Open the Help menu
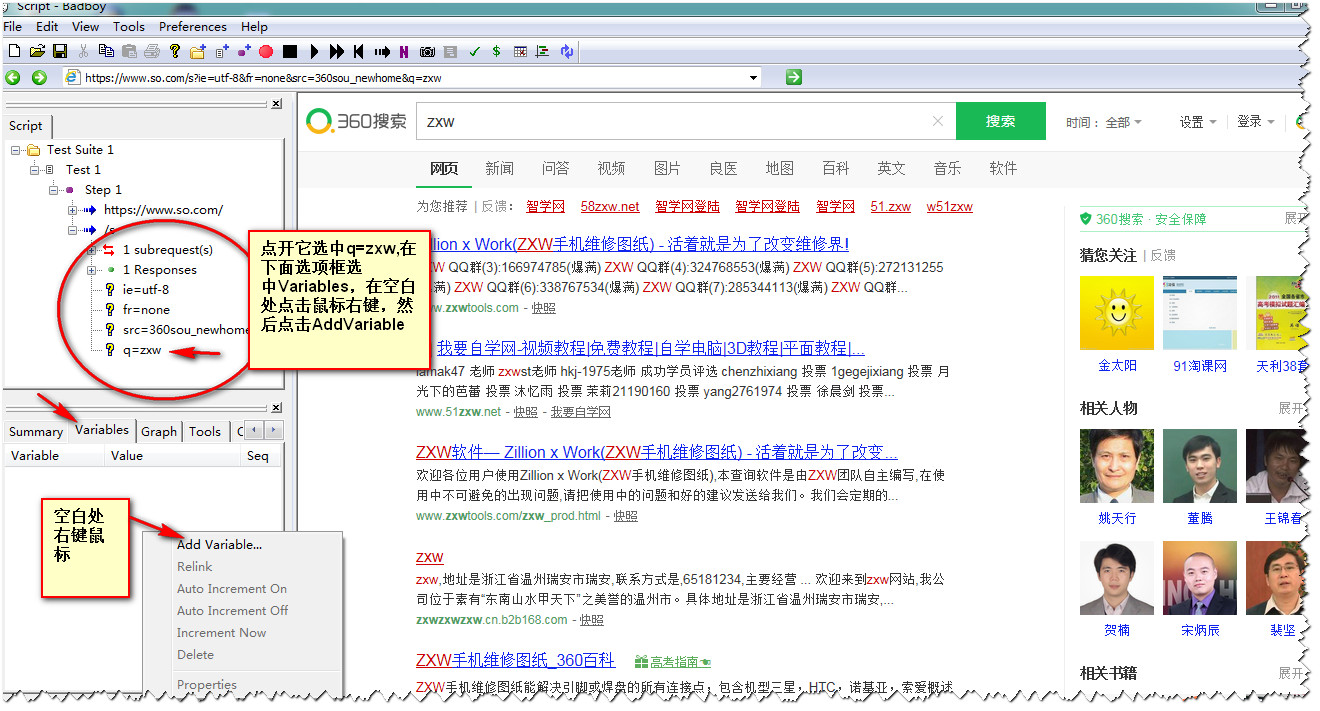 255,27
